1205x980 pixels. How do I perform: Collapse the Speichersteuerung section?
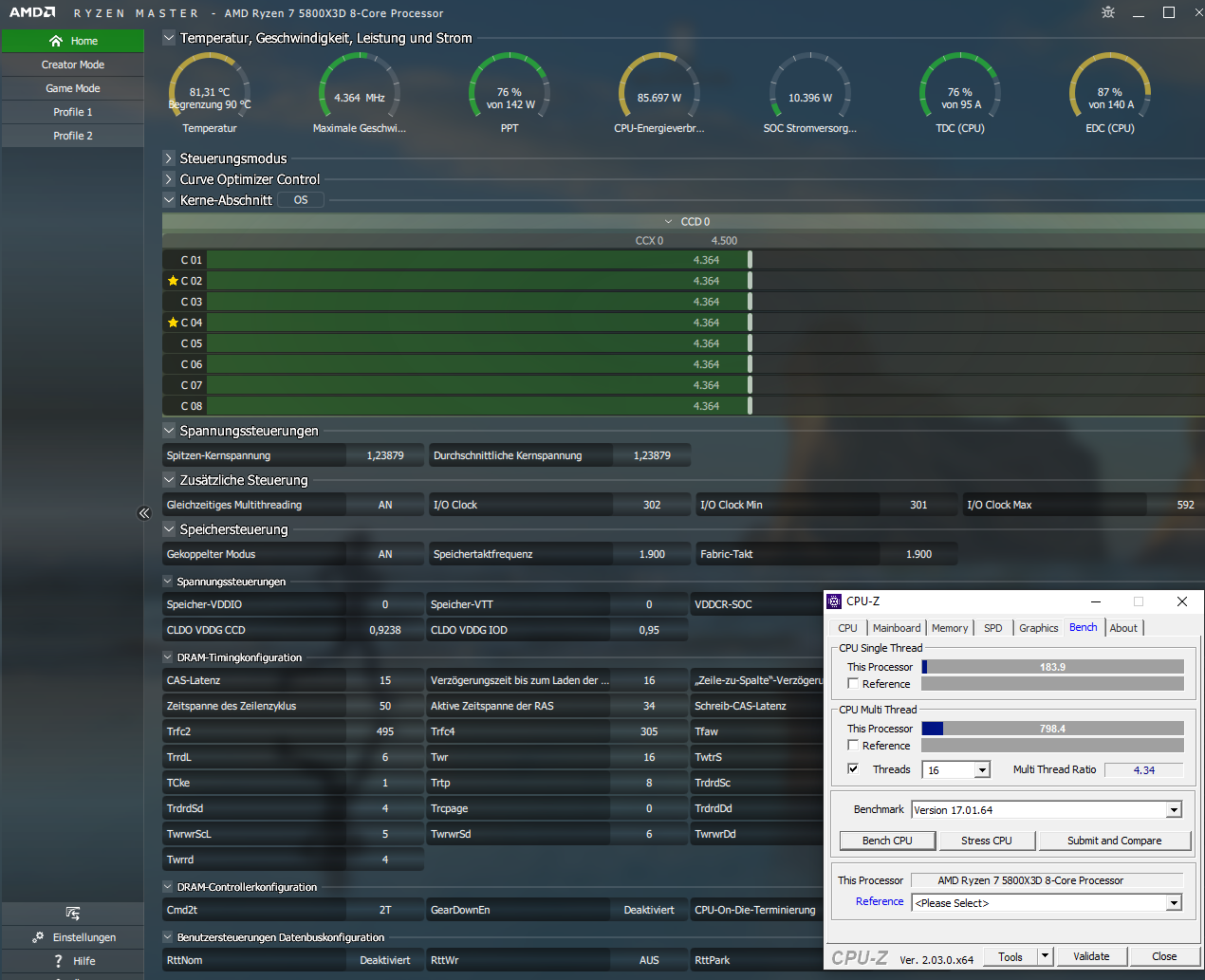(169, 529)
